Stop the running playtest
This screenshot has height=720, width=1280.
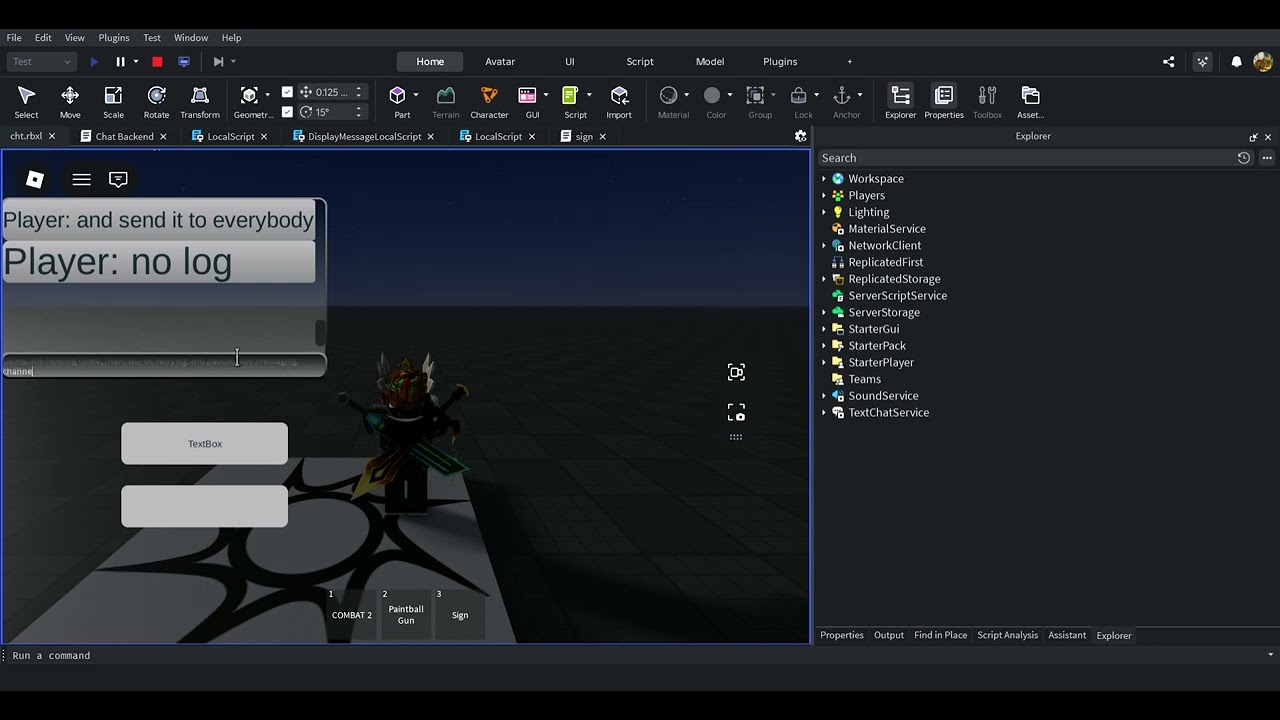point(157,62)
